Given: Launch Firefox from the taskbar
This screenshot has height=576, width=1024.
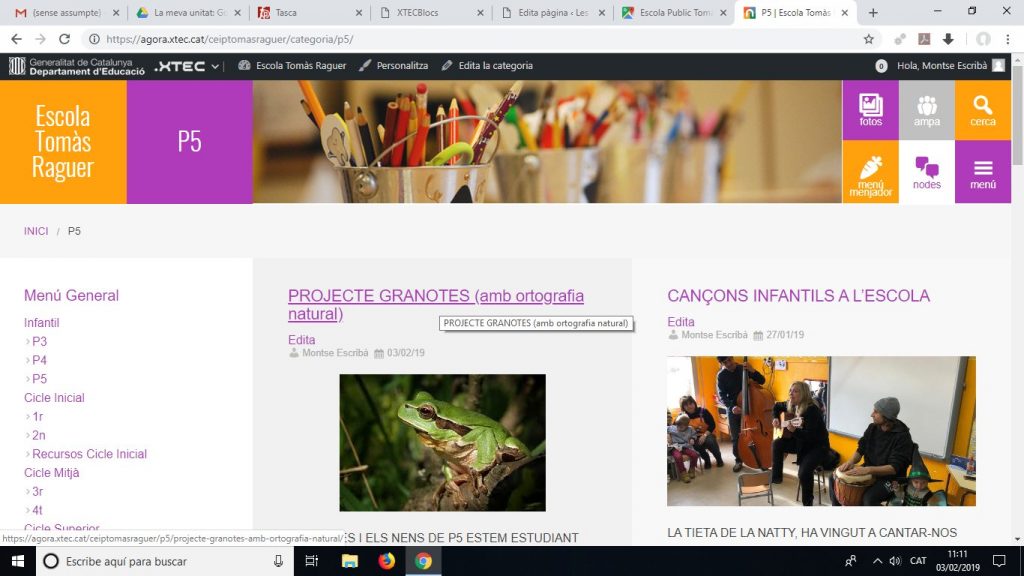Looking at the screenshot, I should [x=387, y=561].
